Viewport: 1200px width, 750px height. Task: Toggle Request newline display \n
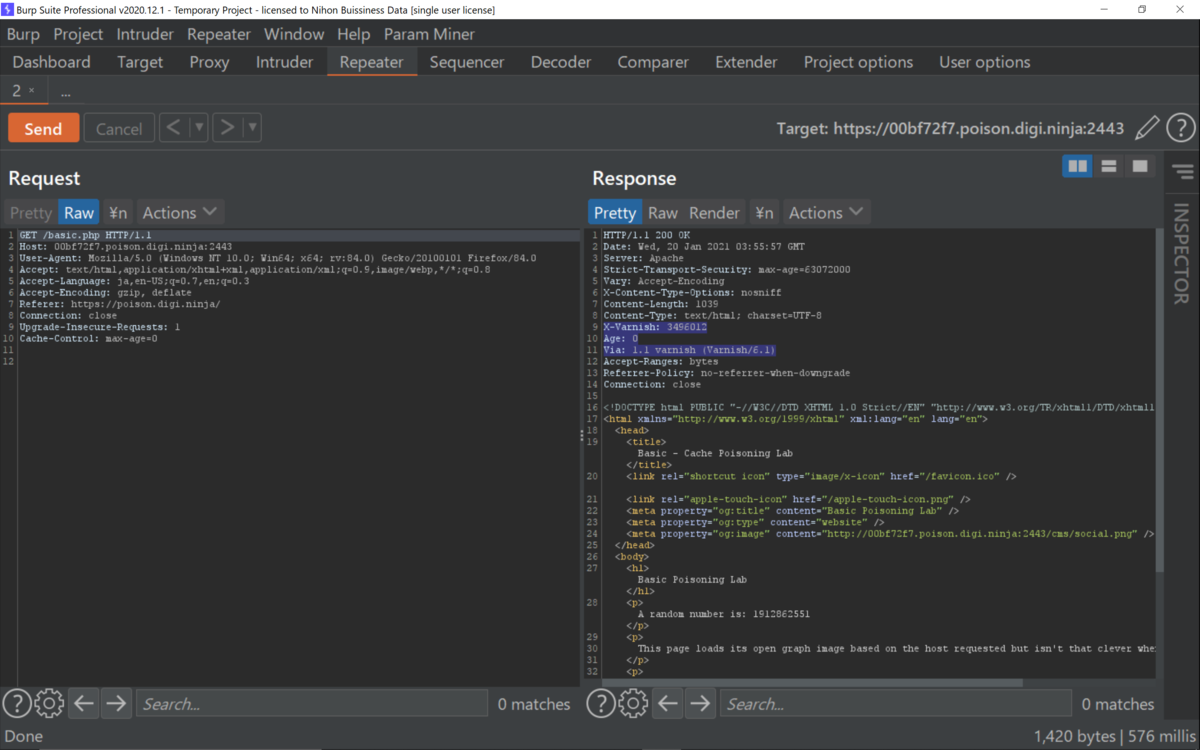[118, 212]
